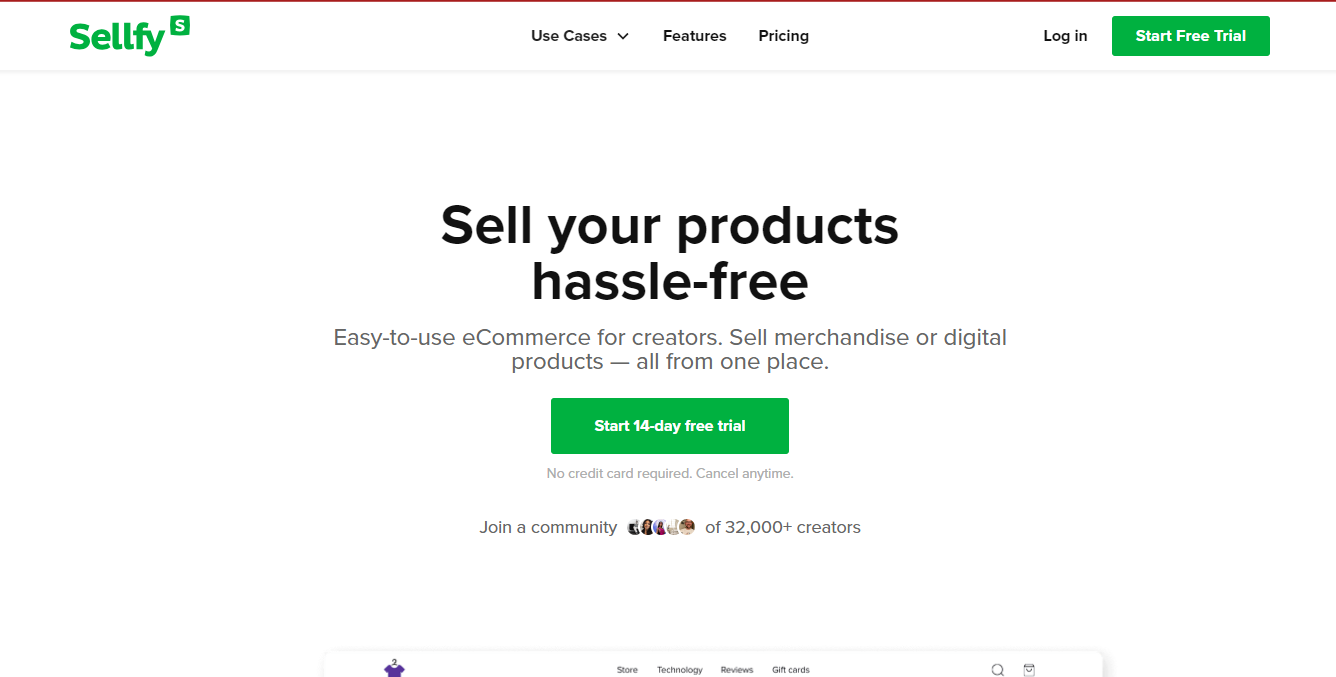Viewport: 1336px width, 677px height.
Task: Go to the Features page
Action: [694, 36]
